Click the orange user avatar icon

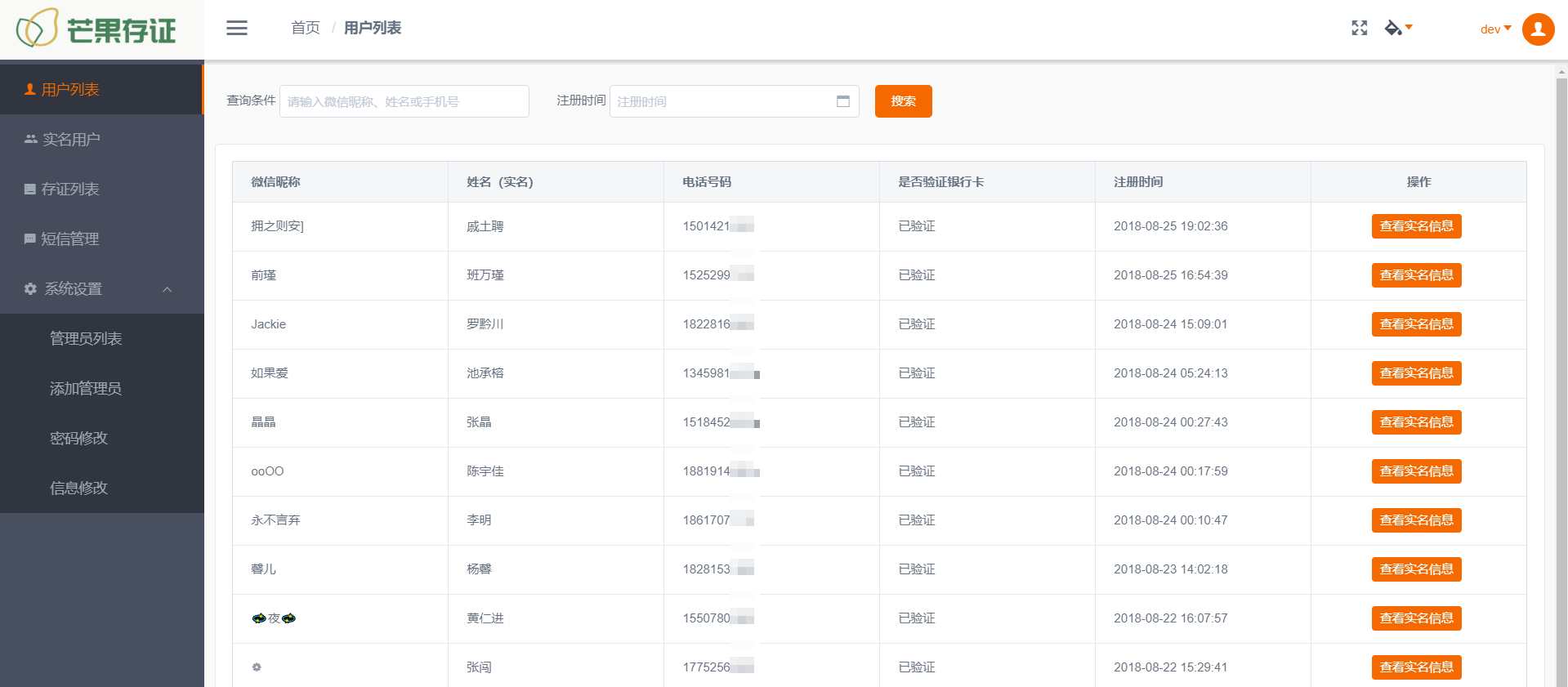click(1538, 29)
